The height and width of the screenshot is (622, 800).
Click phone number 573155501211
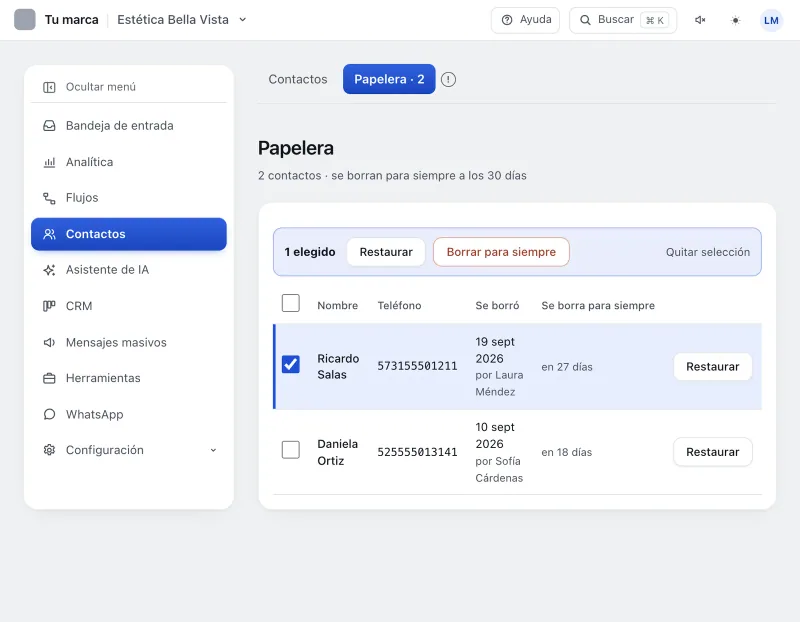417,366
